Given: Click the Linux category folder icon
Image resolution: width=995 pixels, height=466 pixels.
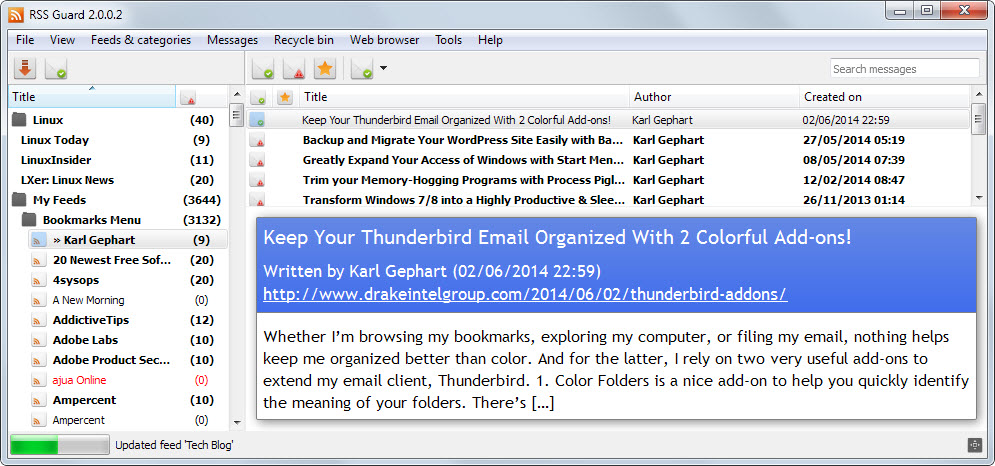Looking at the screenshot, I should tap(20, 119).
